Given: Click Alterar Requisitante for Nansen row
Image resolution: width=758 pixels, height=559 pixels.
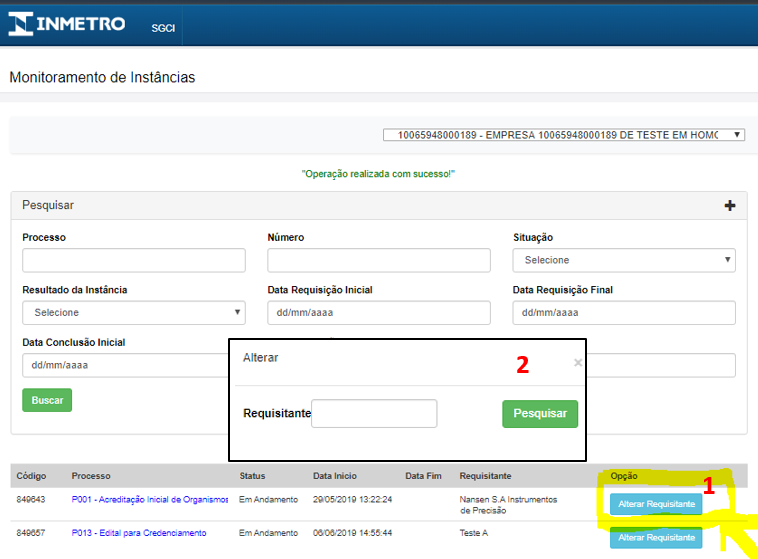Looking at the screenshot, I should (x=656, y=505).
